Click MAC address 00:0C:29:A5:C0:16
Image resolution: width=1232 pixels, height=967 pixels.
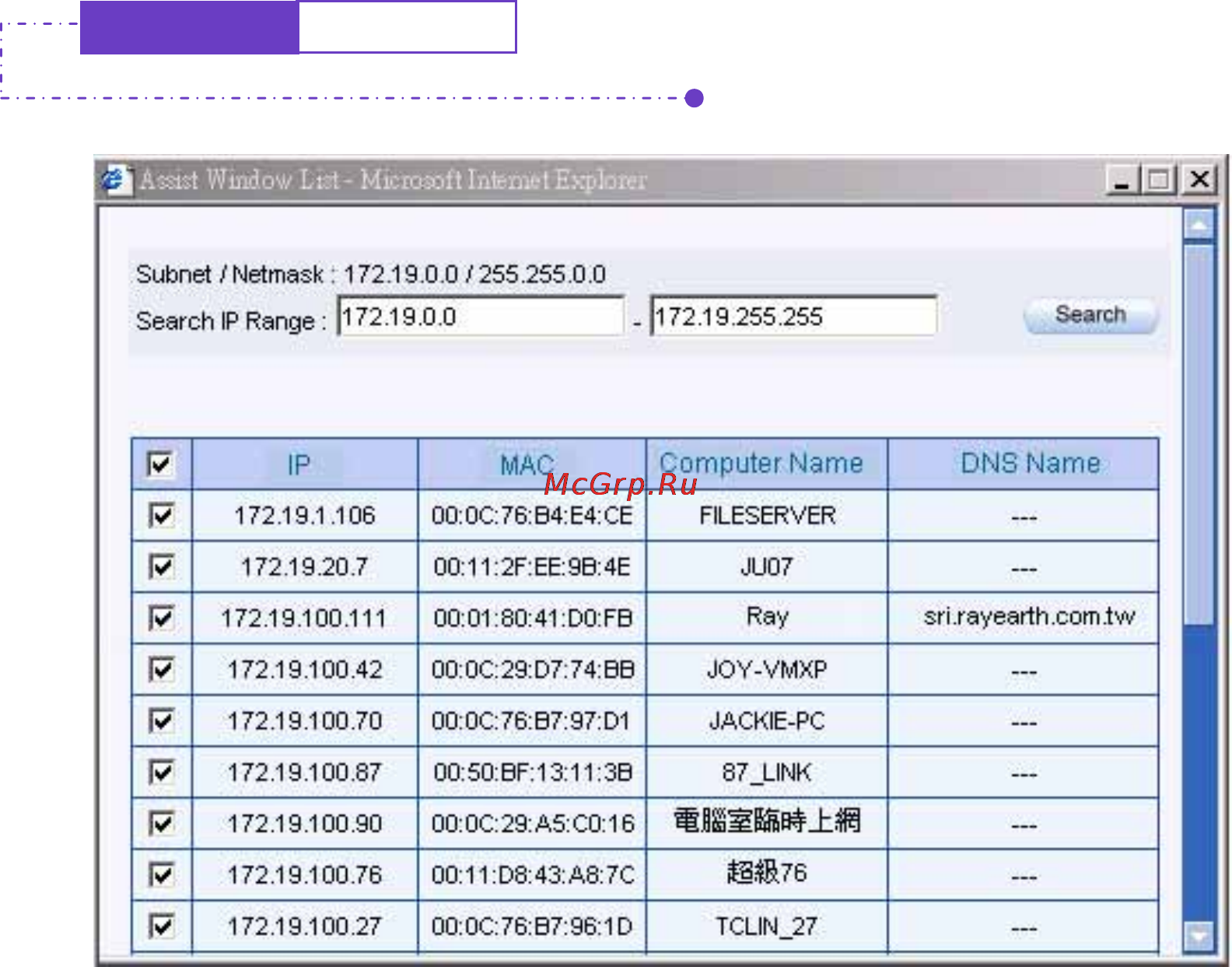534,824
